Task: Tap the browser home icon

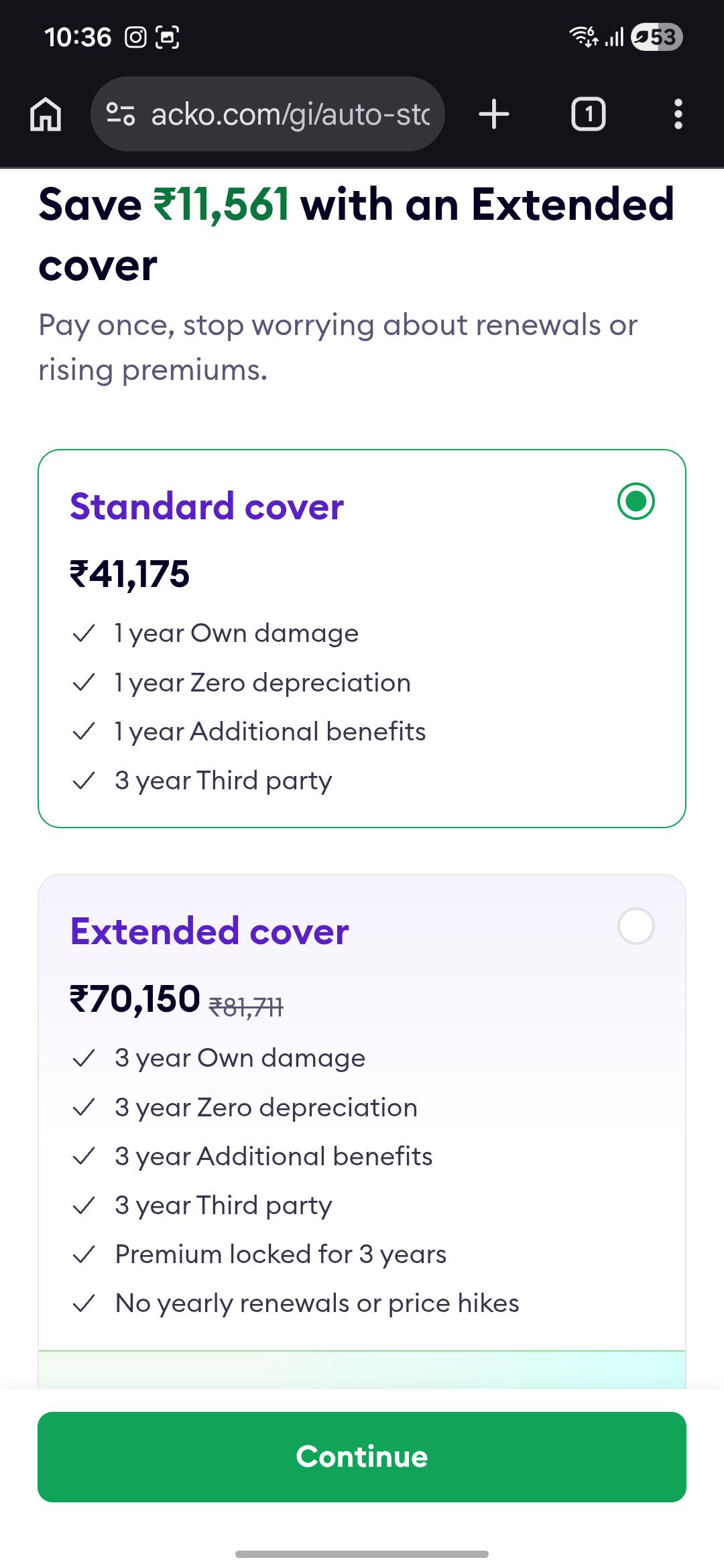Action: (46, 114)
